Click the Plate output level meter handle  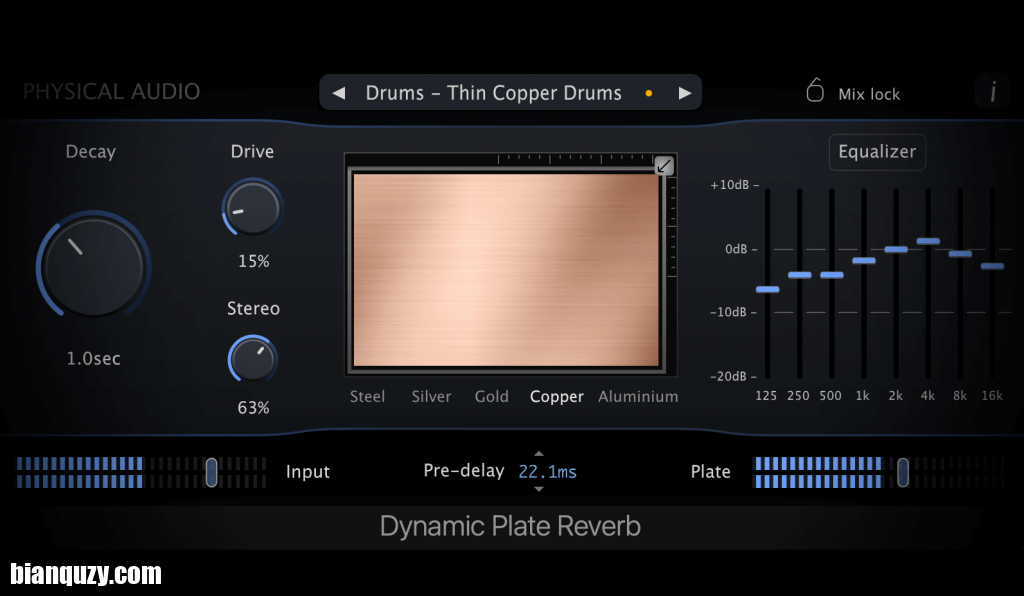[x=903, y=471]
